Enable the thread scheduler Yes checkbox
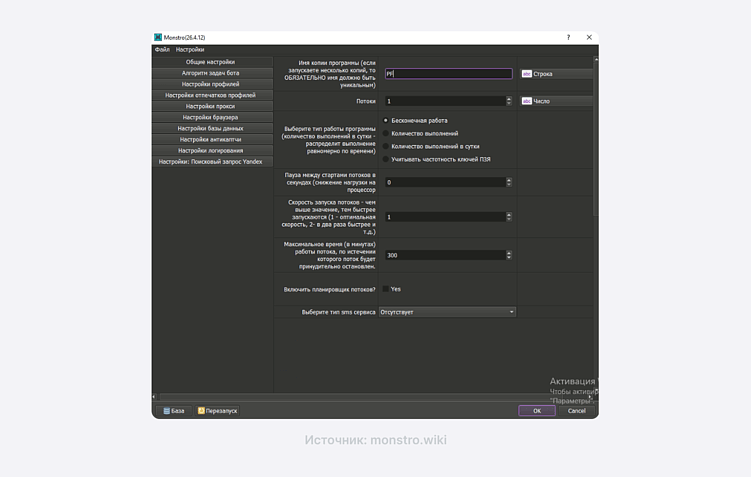 pyautogui.click(x=386, y=289)
